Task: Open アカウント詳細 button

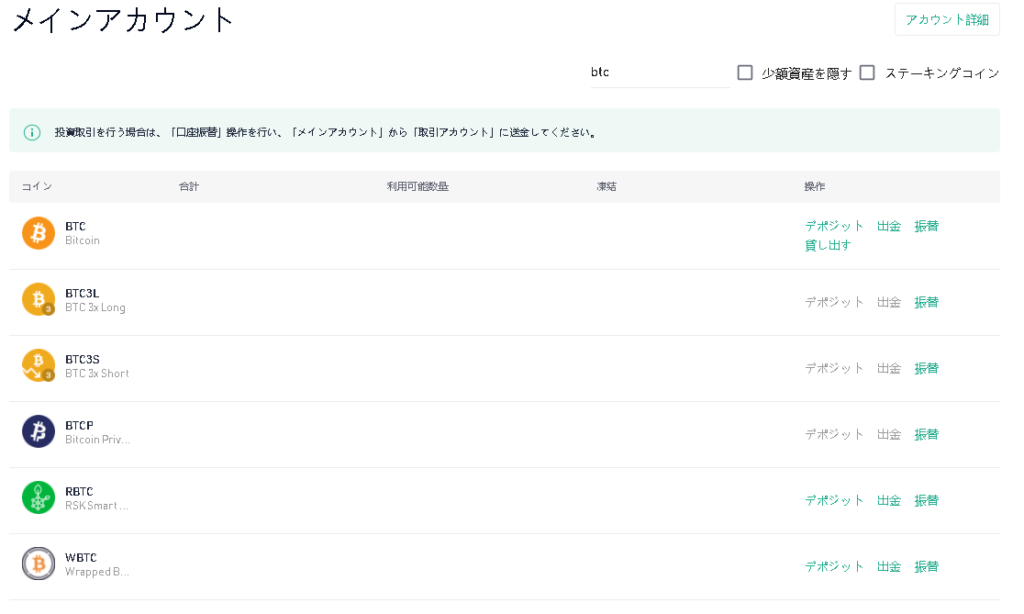Action: point(947,20)
